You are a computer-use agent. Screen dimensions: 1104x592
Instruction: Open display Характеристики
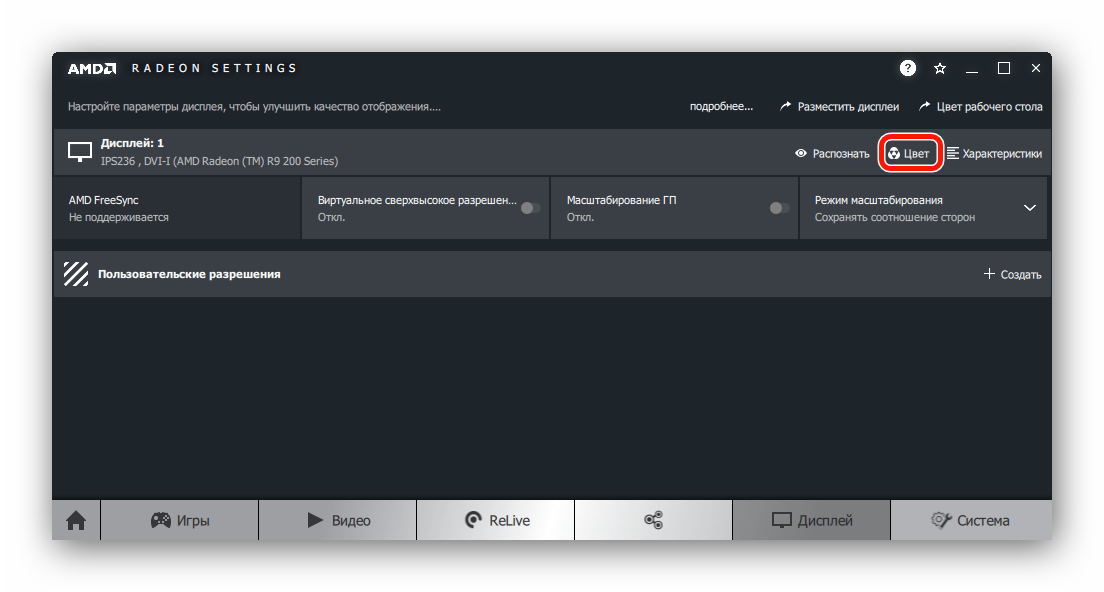994,154
